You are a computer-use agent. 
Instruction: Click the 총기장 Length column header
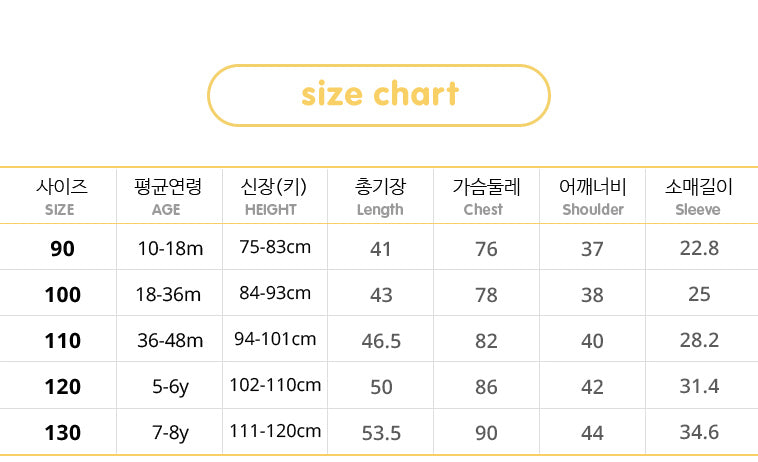click(x=380, y=196)
